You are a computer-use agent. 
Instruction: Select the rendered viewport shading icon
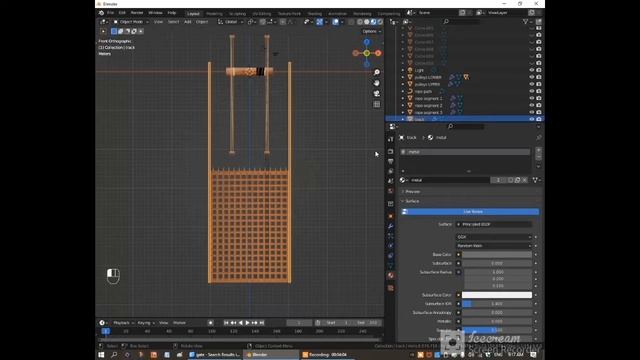point(380,22)
